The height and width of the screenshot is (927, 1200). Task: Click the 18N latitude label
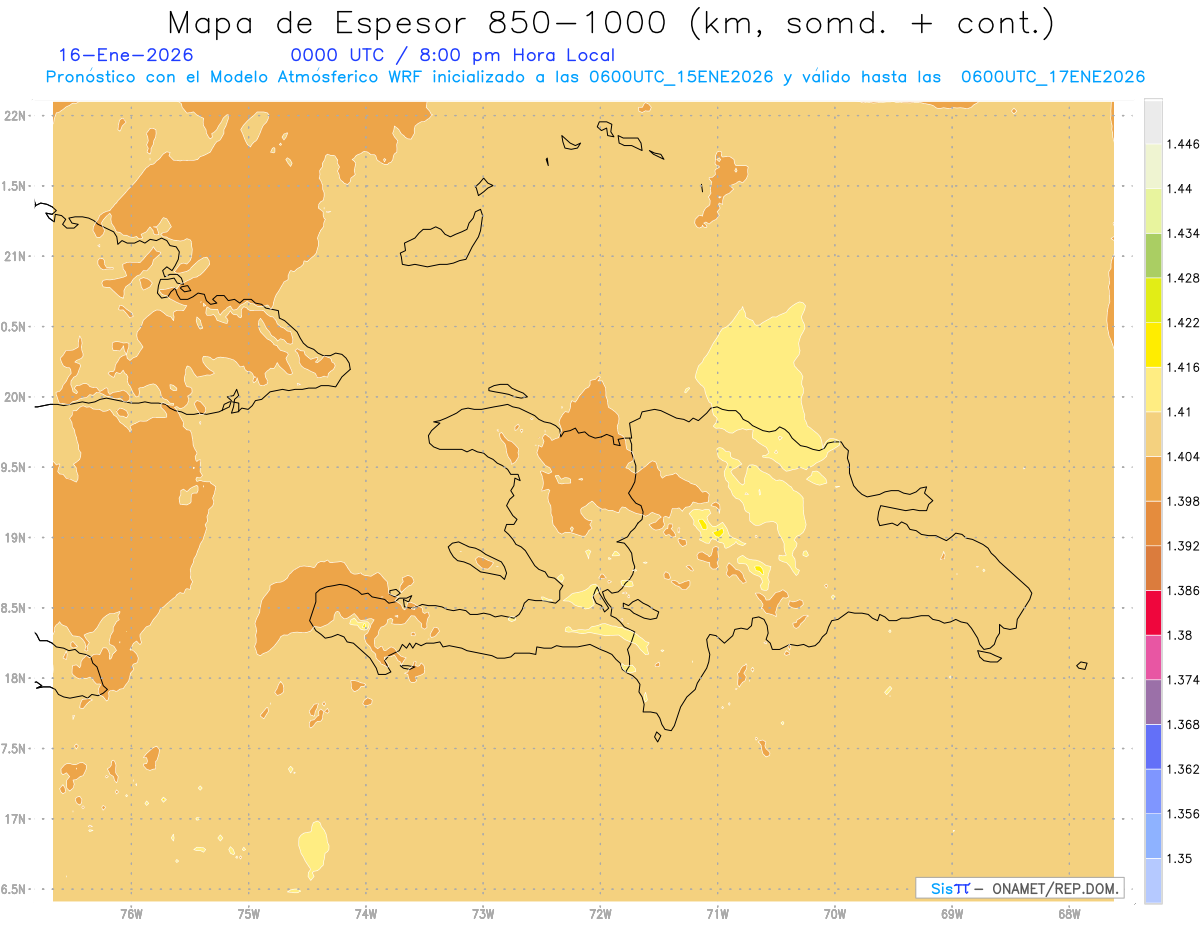[x=16, y=679]
